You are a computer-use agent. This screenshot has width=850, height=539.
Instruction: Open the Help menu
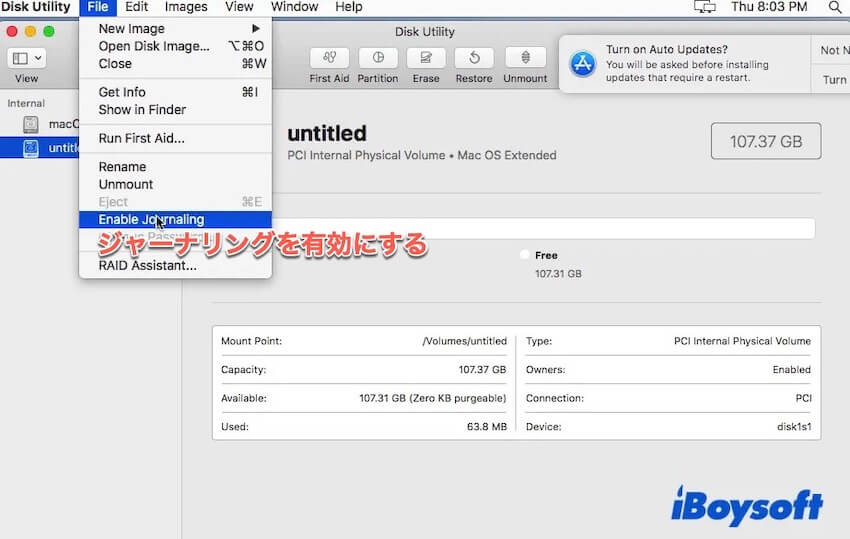click(x=349, y=7)
